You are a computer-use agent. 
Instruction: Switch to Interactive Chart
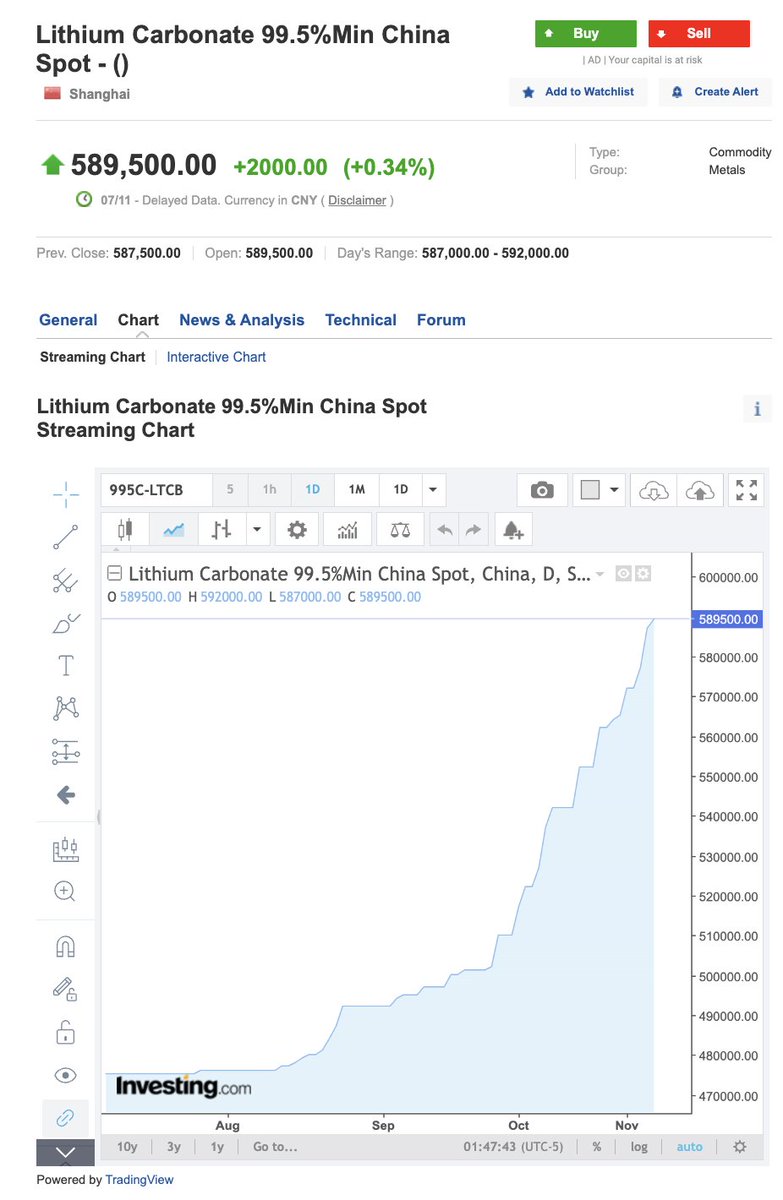click(216, 357)
